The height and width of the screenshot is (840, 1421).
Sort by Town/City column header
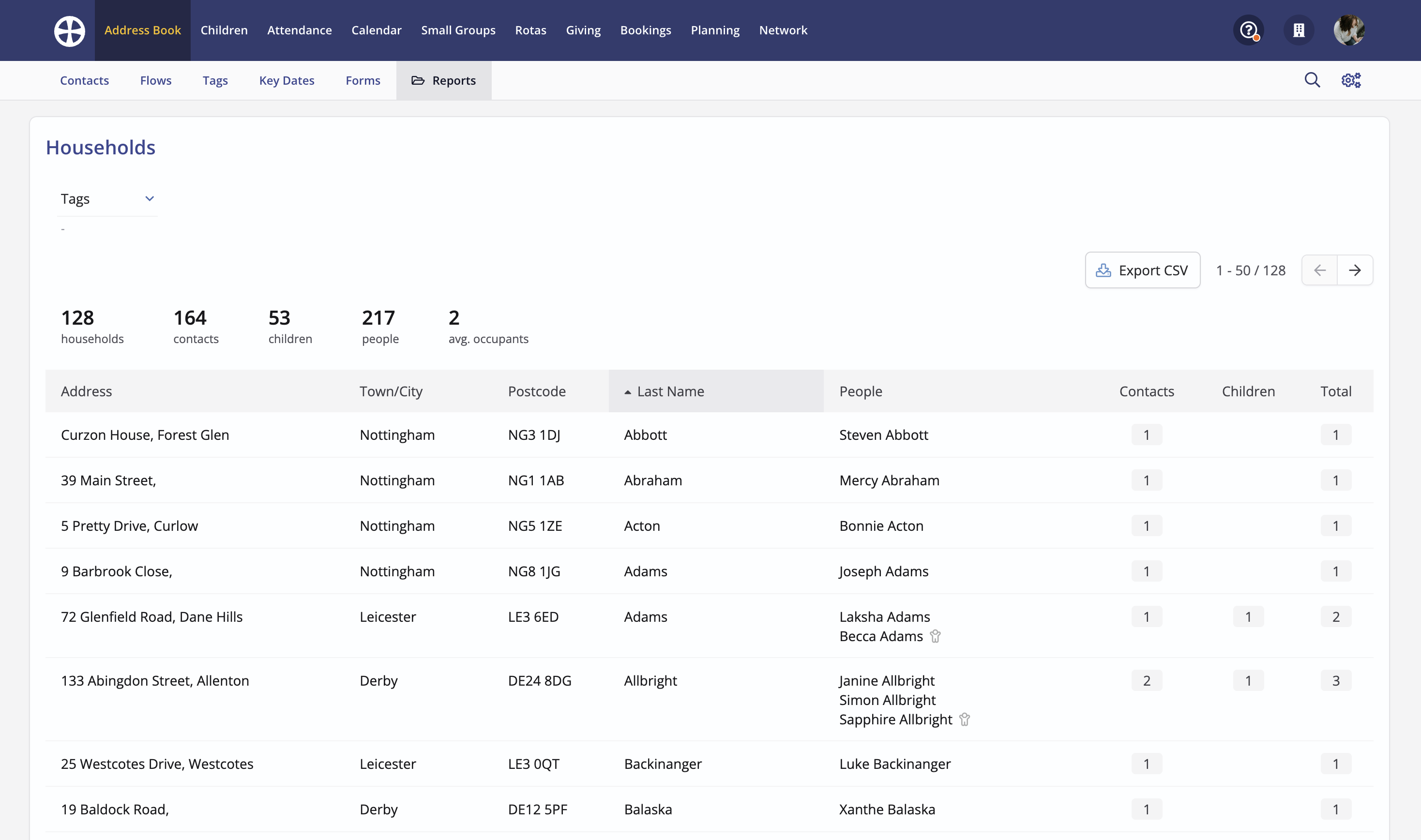click(391, 391)
